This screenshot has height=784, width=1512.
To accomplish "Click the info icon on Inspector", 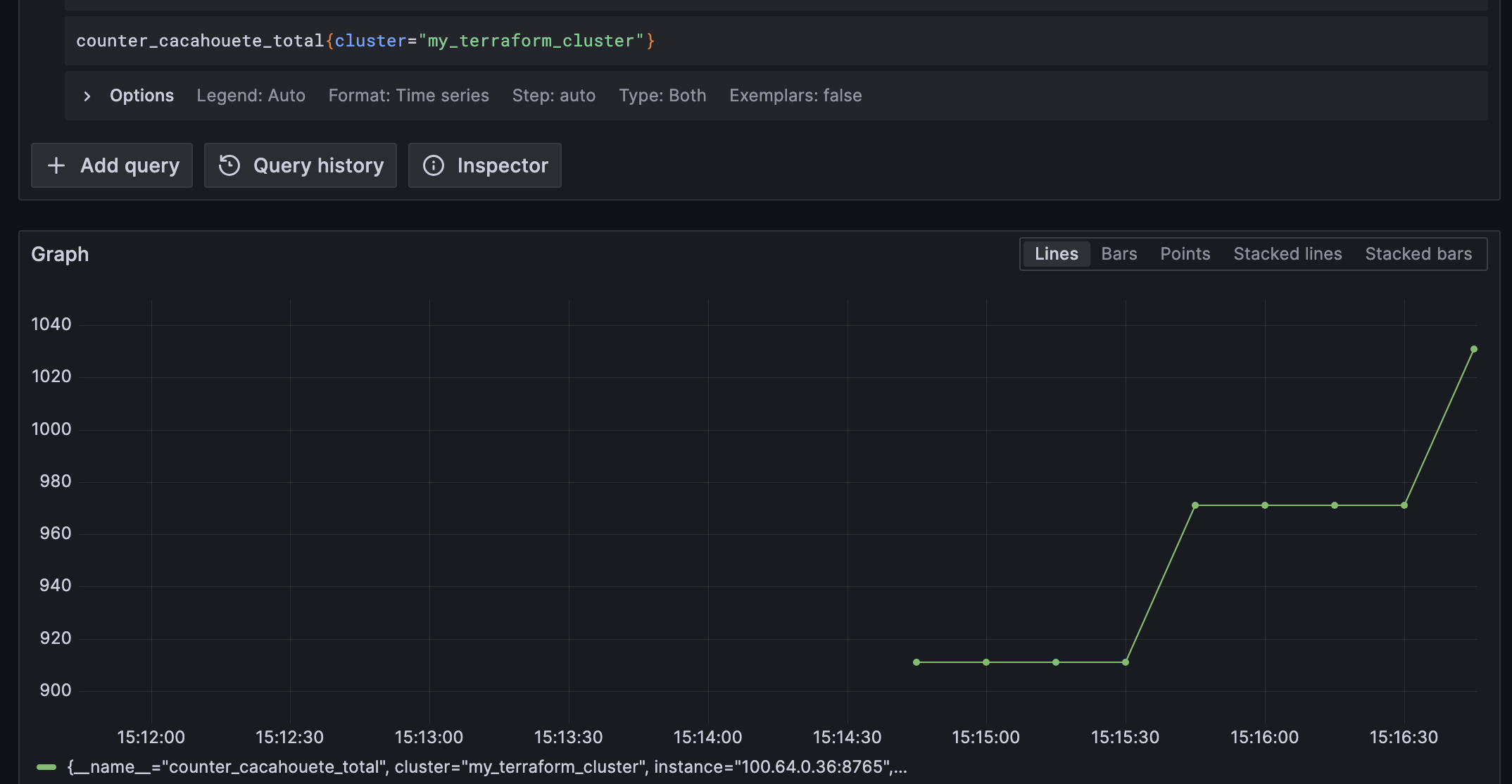I will click(x=434, y=165).
